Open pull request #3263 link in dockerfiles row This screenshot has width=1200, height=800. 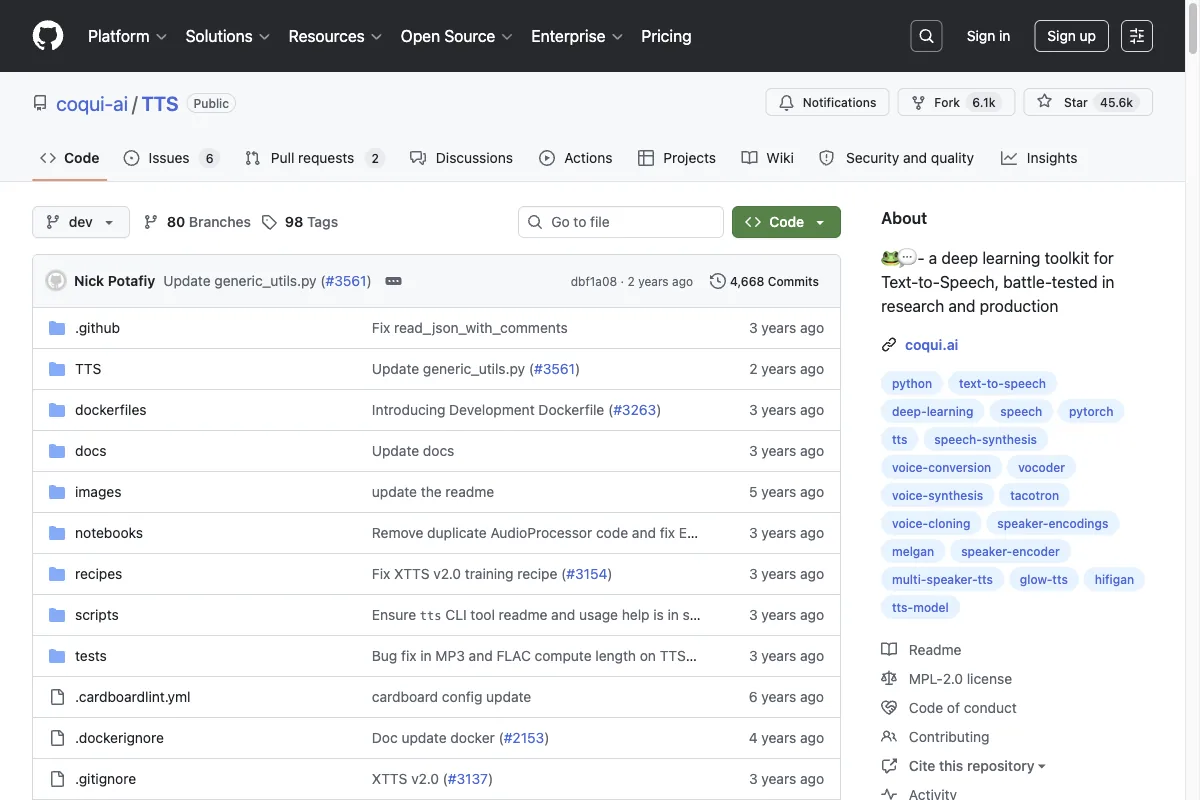coord(634,410)
